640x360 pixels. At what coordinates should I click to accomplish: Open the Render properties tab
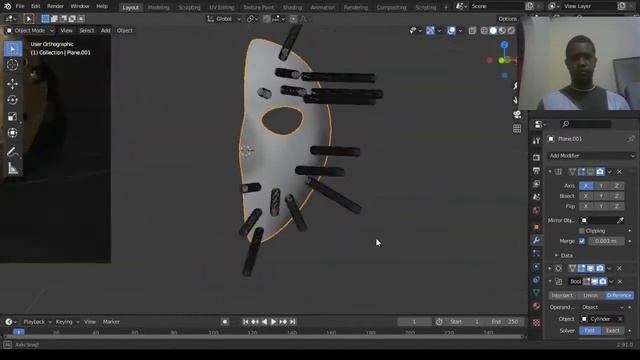click(536, 157)
